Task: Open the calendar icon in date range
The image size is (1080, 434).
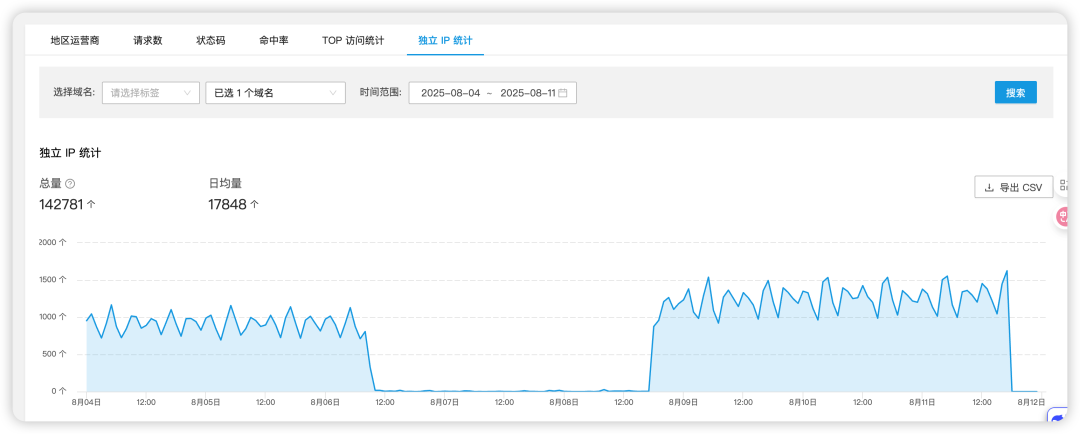Action: (563, 92)
